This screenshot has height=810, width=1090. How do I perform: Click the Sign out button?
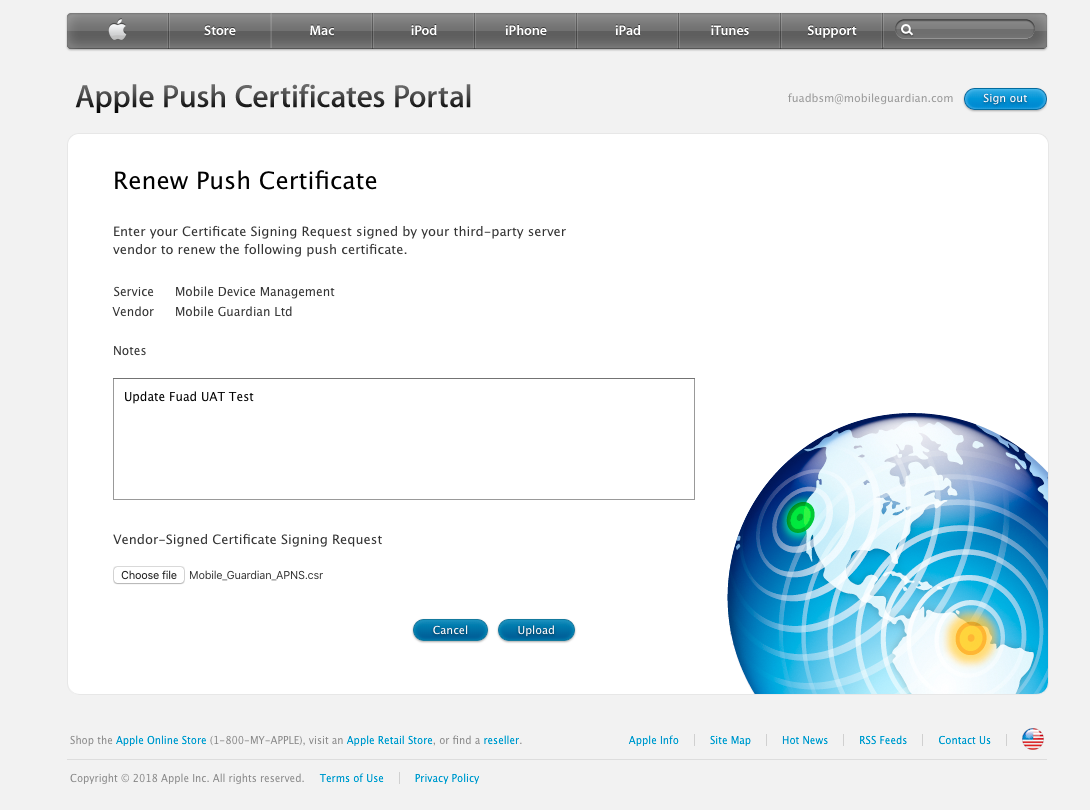pos(1004,99)
